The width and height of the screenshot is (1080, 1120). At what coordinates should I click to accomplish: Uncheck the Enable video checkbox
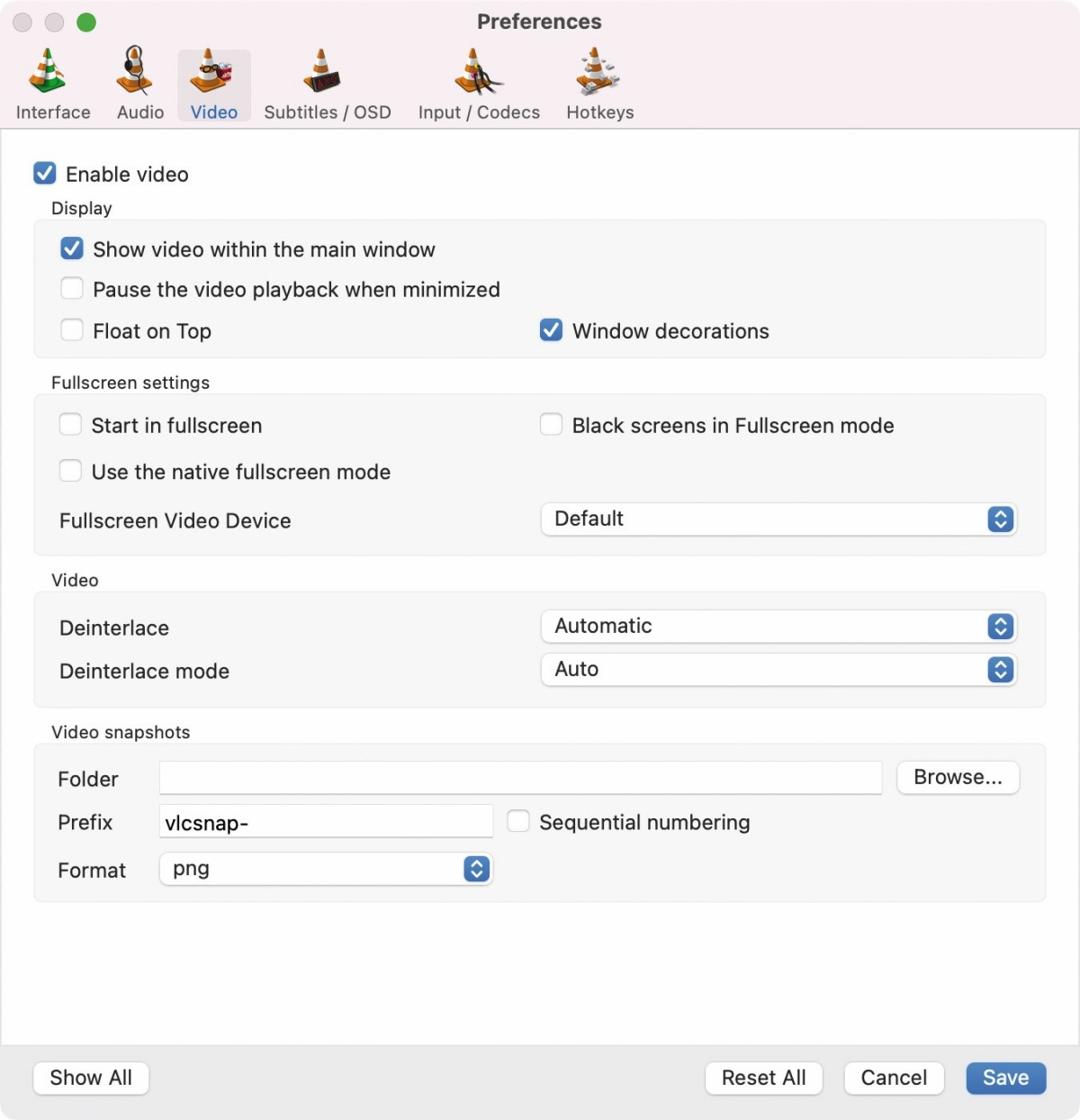point(45,173)
